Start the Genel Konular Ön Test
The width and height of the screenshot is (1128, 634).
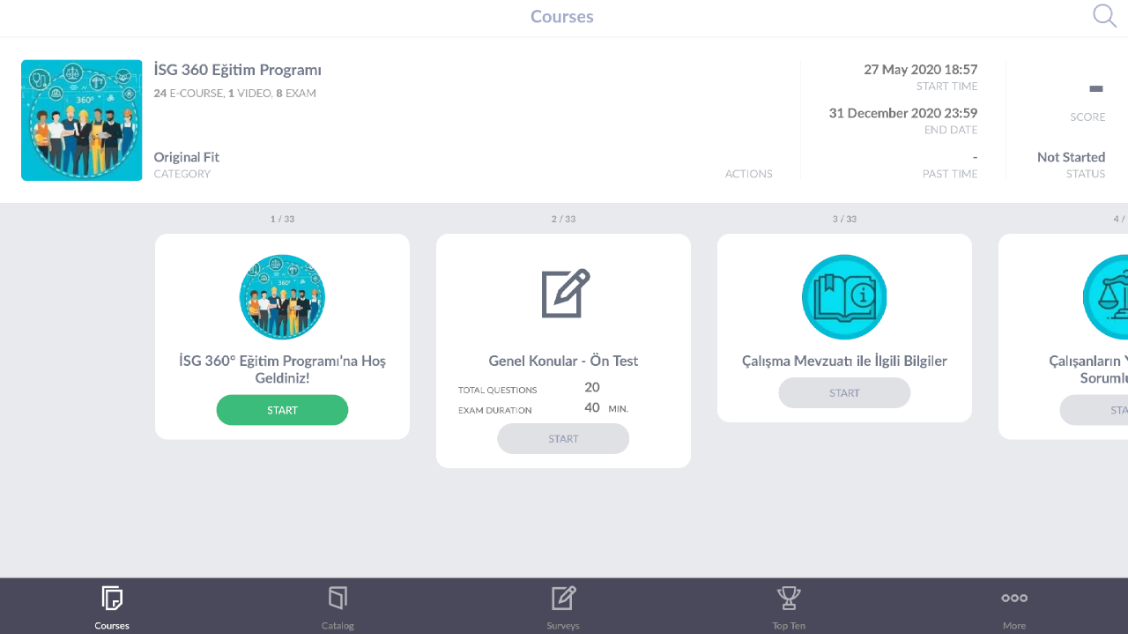tap(563, 439)
